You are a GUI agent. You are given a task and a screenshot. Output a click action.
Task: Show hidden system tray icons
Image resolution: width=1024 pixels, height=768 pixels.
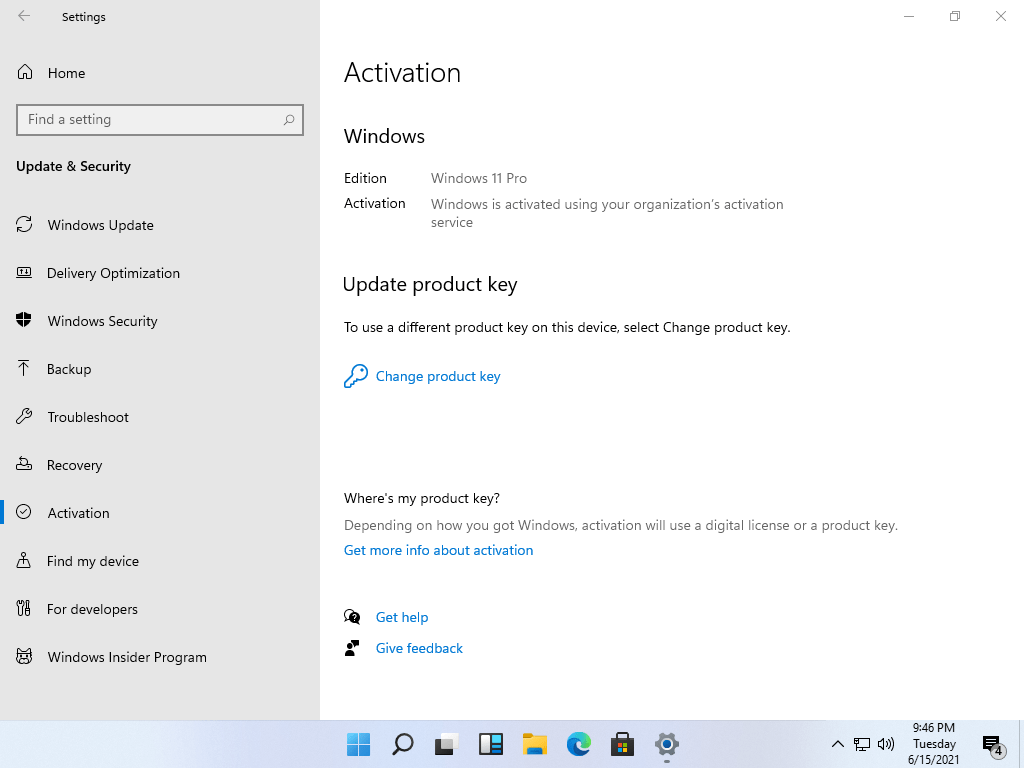[x=837, y=744]
